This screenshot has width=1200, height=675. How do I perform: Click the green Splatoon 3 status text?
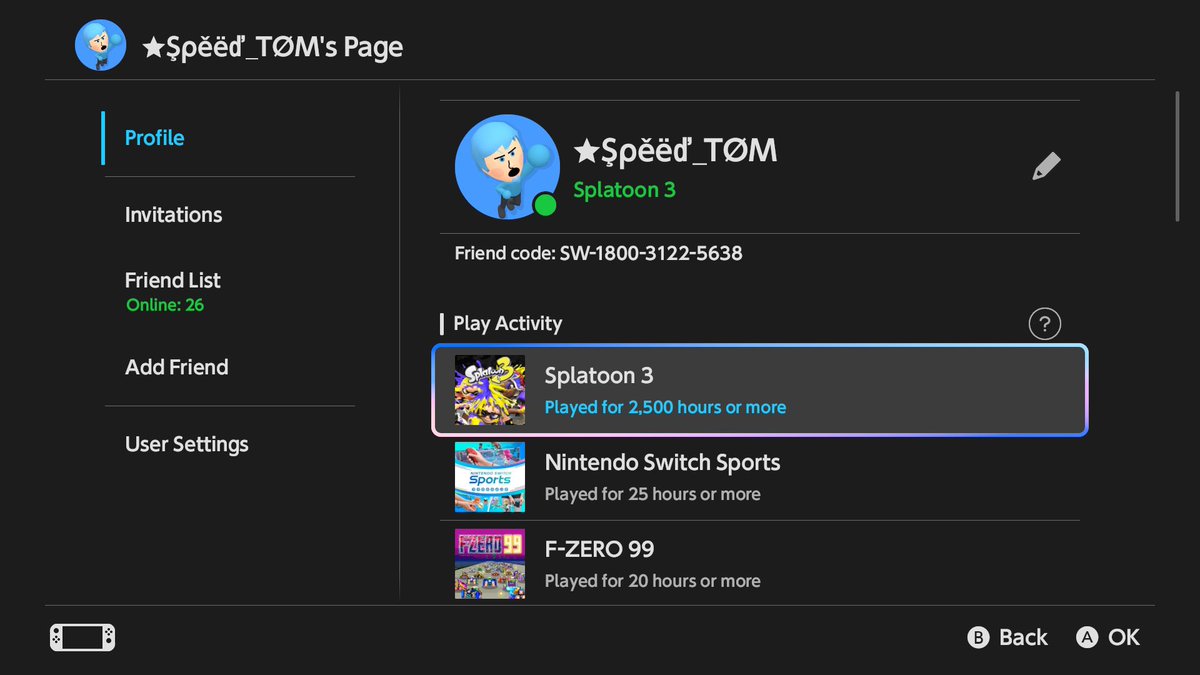point(624,190)
